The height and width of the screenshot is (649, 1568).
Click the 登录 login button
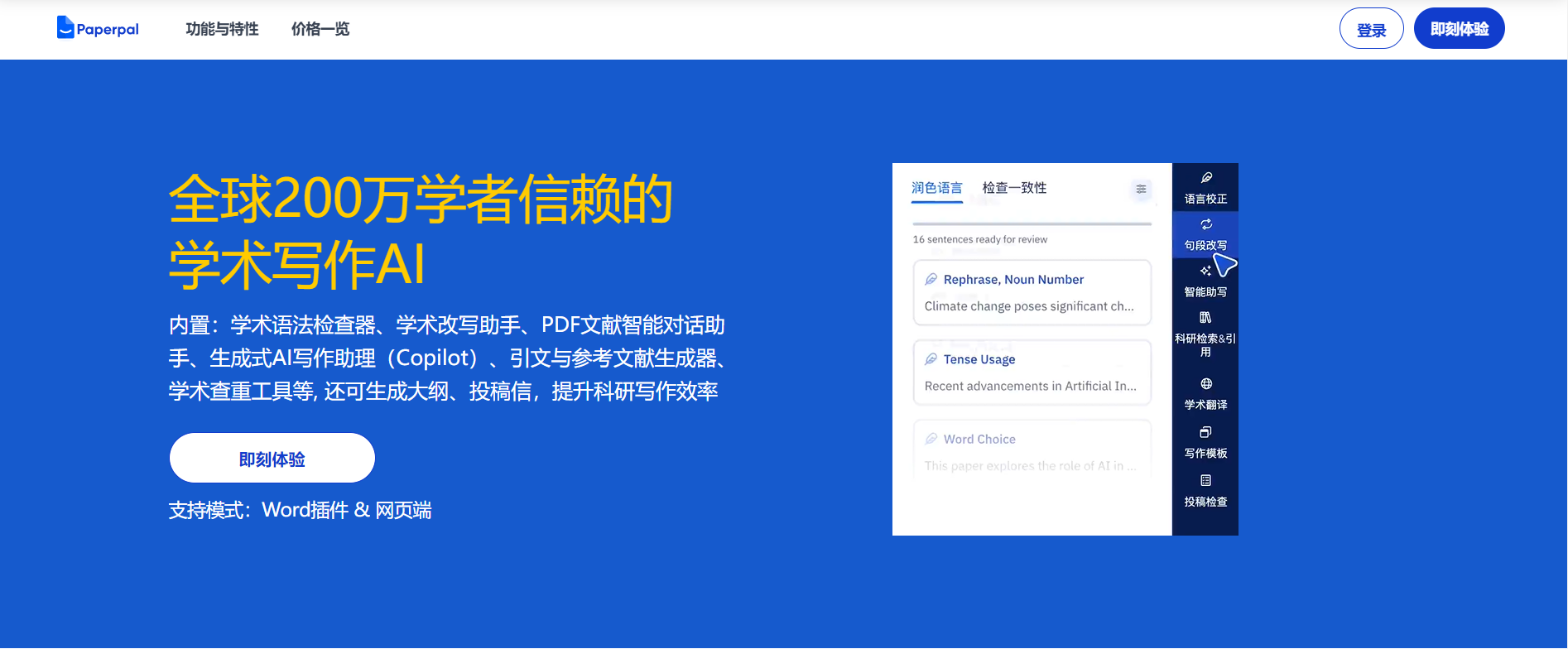[1371, 29]
